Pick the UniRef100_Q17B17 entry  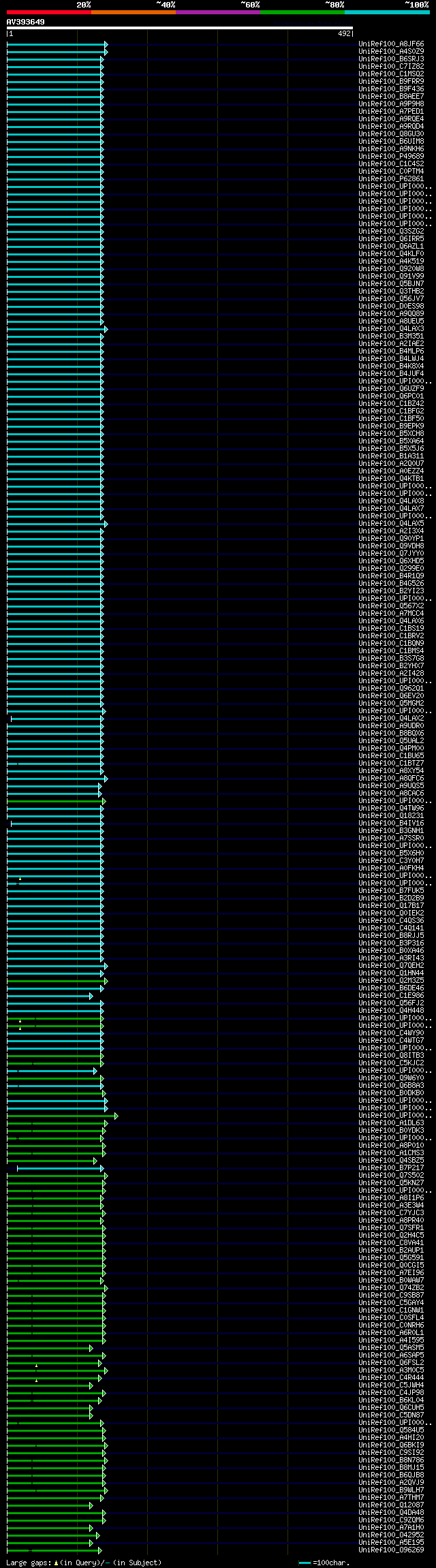coord(391,906)
